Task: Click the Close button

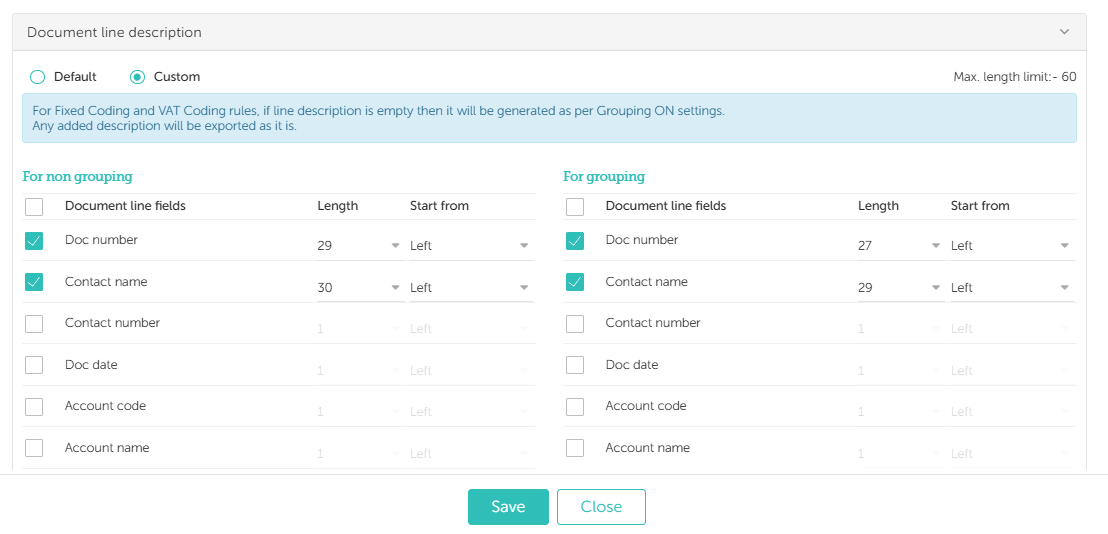Action: click(x=601, y=507)
